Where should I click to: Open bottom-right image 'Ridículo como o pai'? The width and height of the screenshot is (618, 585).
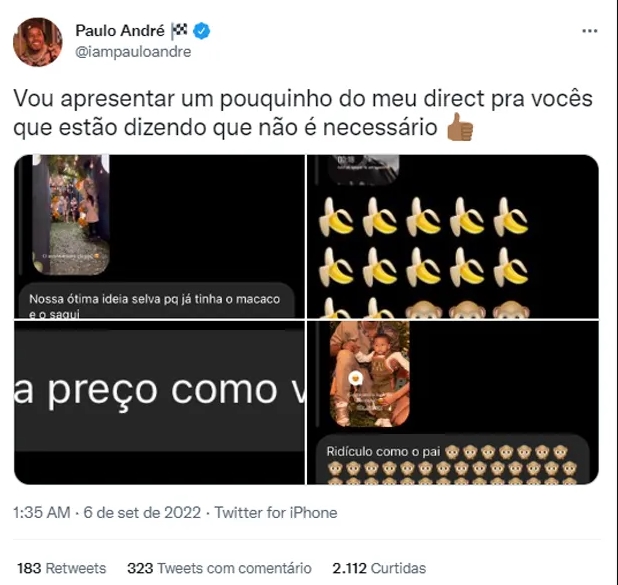tap(452, 402)
